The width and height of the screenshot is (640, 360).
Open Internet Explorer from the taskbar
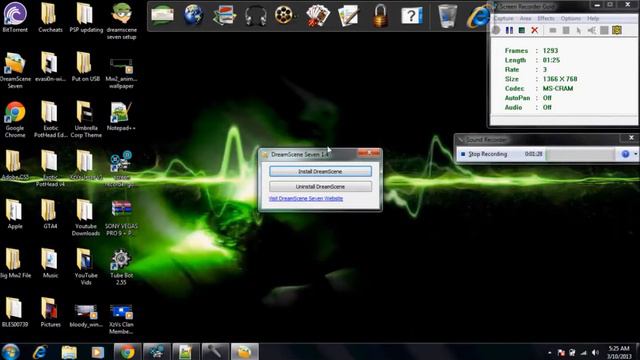click(40, 352)
